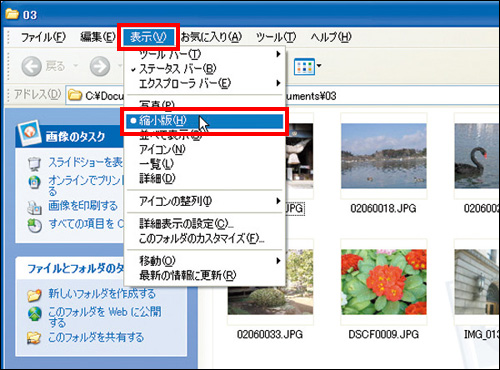Click the スライドショーを表示 task link
This screenshot has width=500, height=370.
tap(86, 162)
